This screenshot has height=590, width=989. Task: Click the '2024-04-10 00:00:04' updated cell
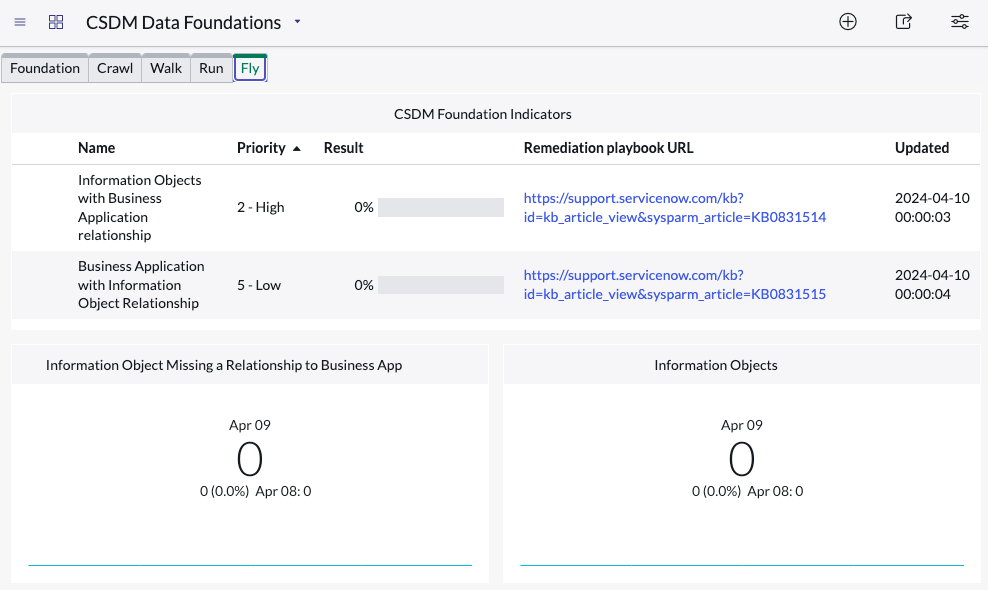coord(932,285)
